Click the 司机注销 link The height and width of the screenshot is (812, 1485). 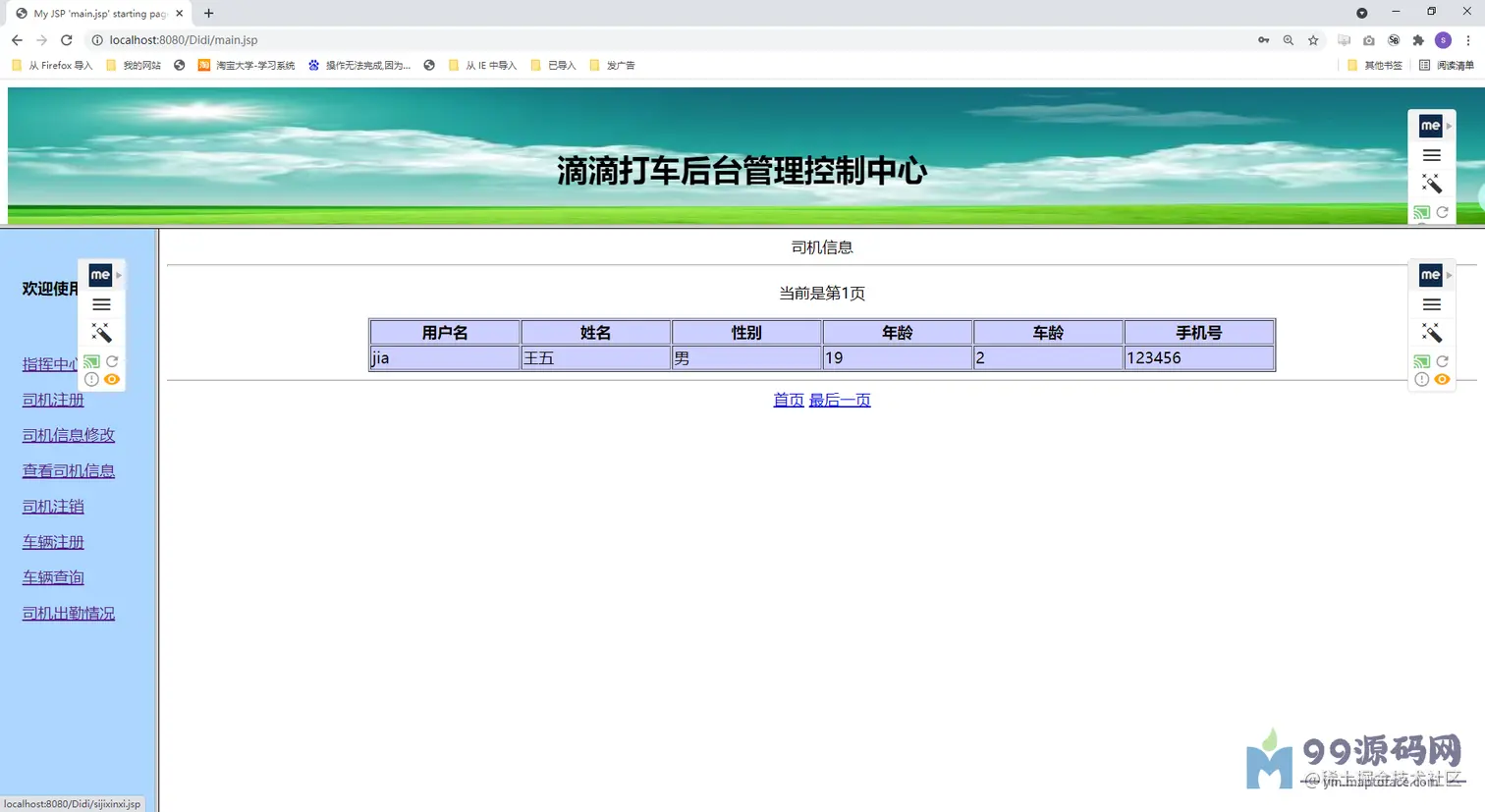tap(53, 507)
